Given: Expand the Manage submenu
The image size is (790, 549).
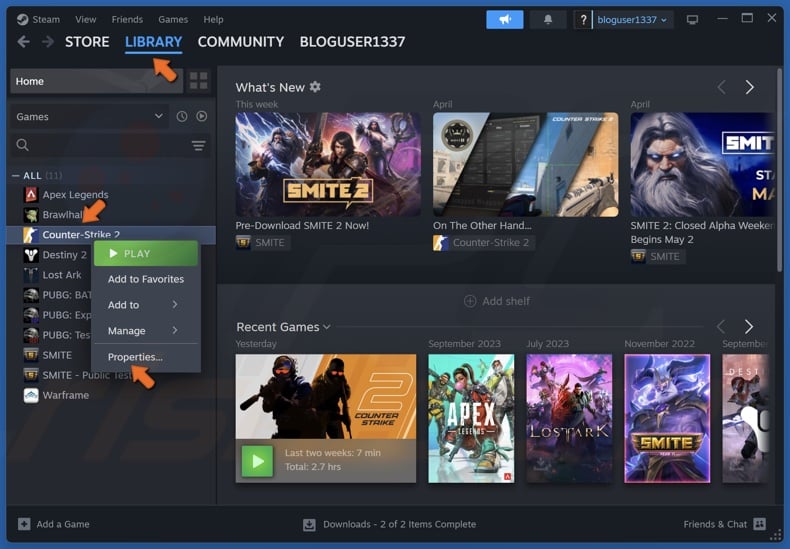Looking at the screenshot, I should coord(146,330).
